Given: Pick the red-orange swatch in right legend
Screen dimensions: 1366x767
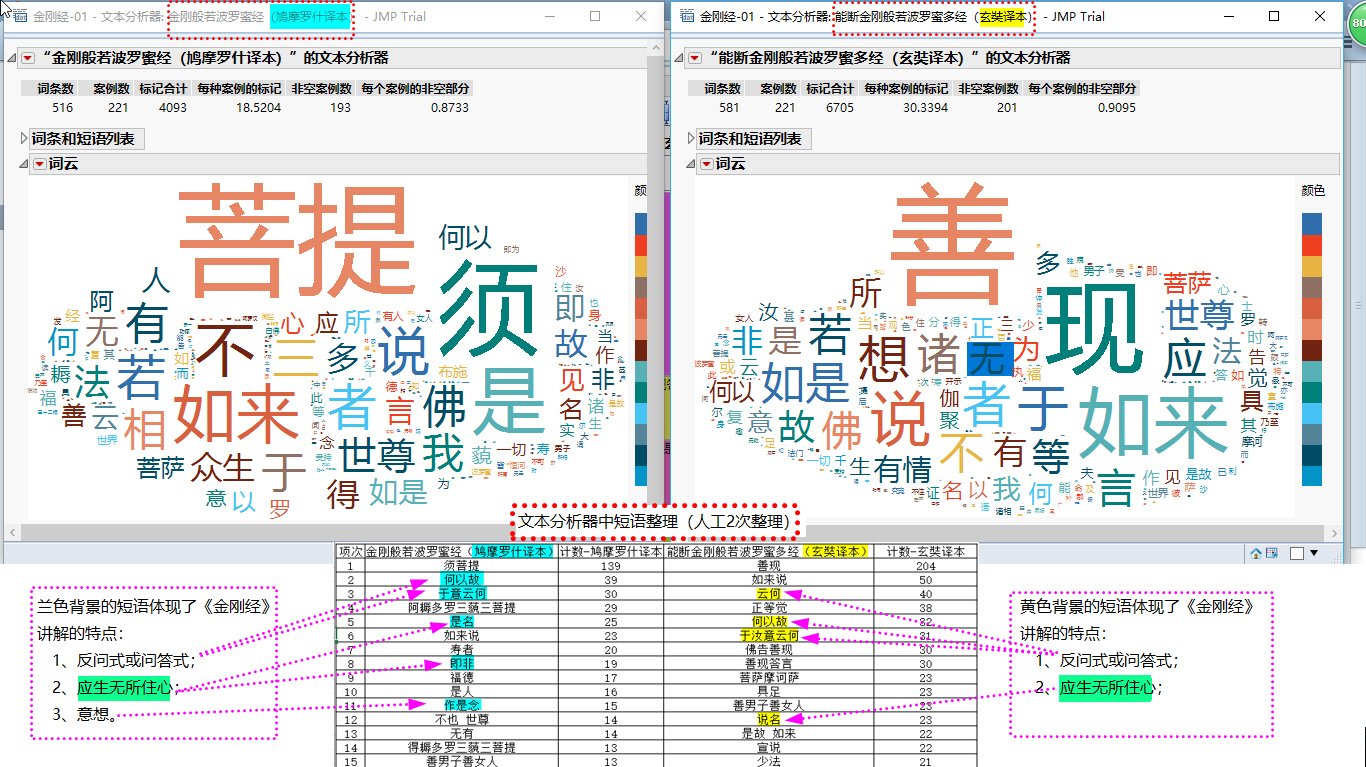Looking at the screenshot, I should coord(1311,245).
